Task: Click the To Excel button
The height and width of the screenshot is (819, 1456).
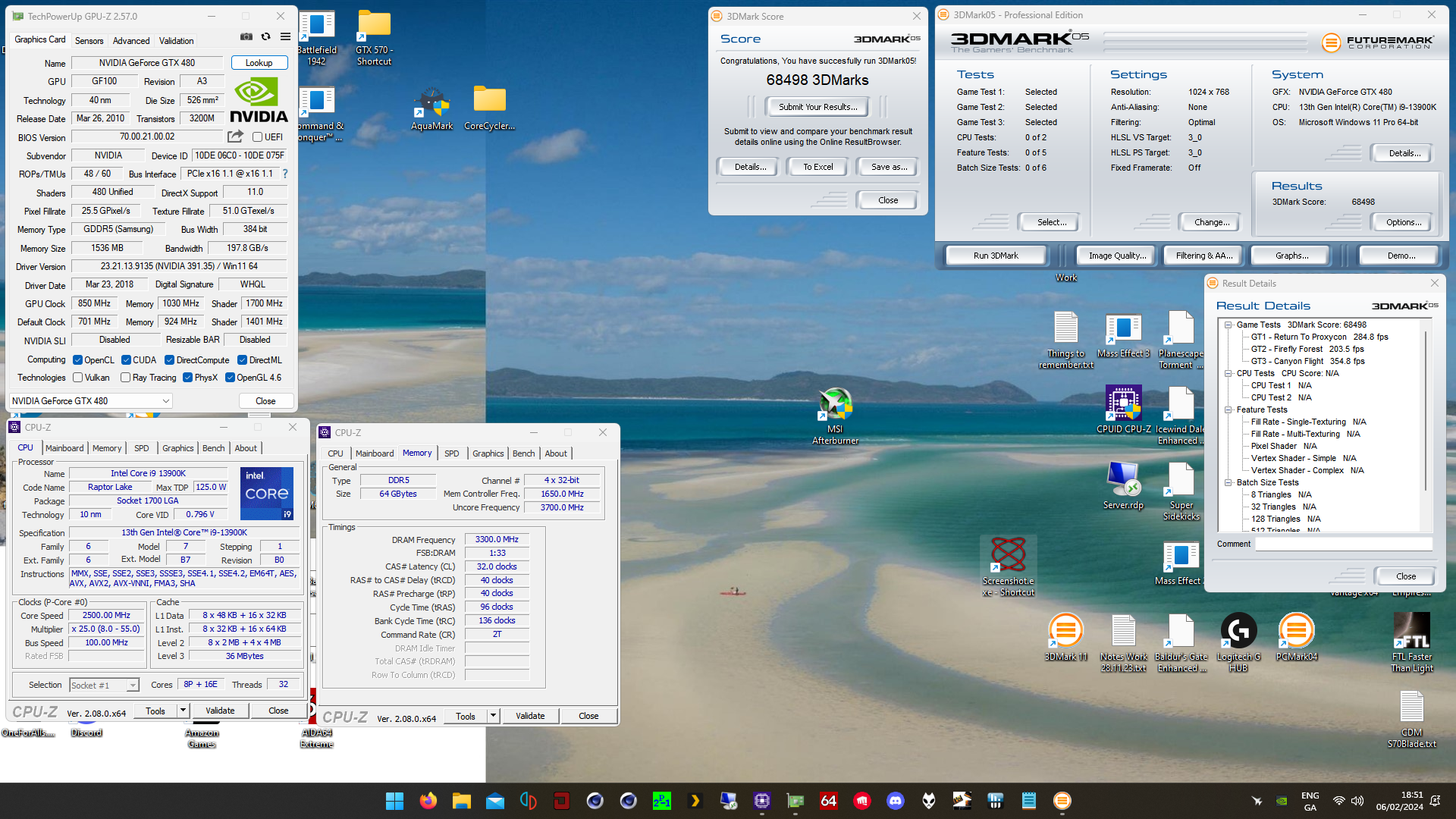Action: tap(817, 167)
